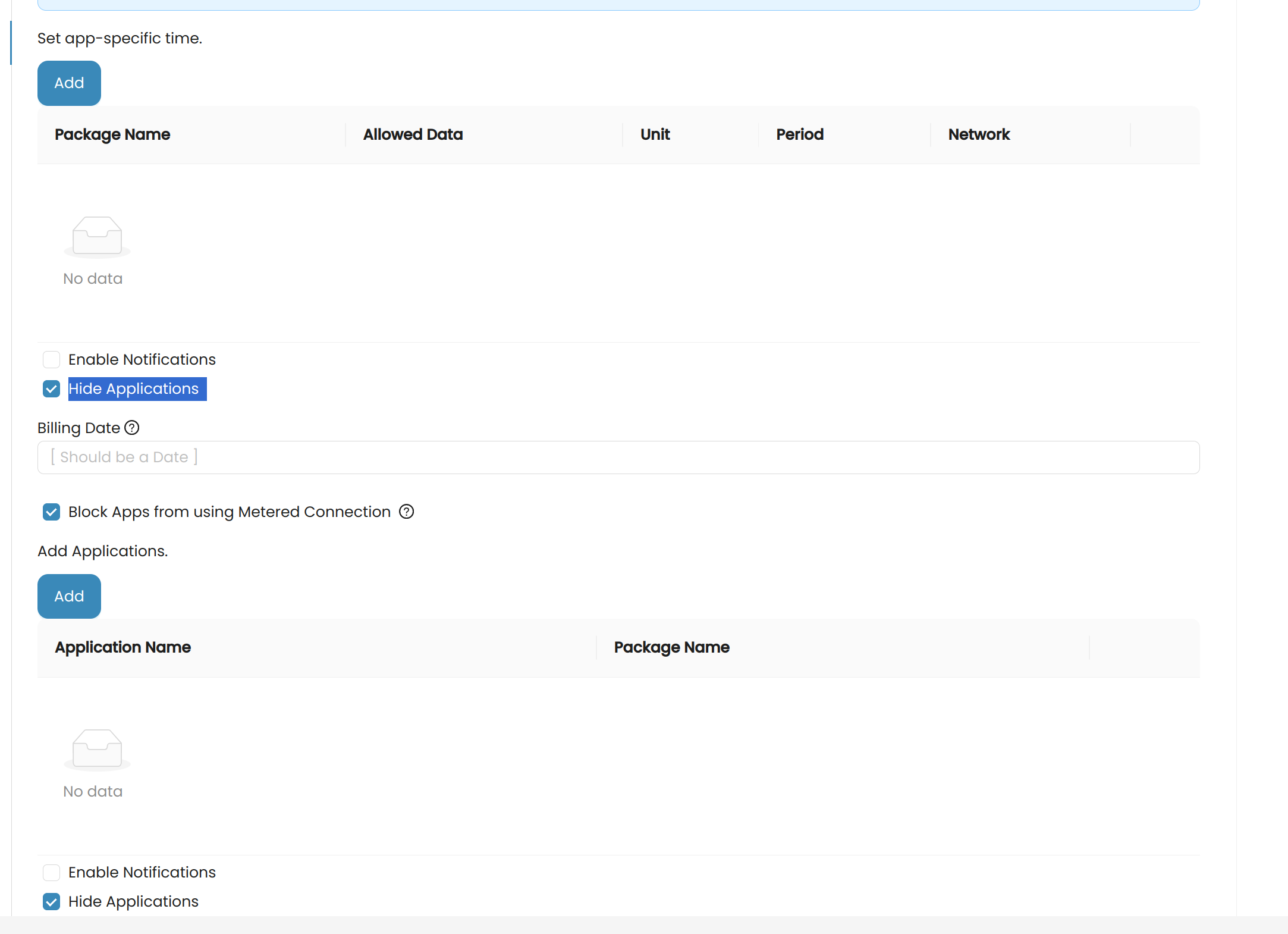Viewport: 1288px width, 934px height.
Task: Click the Add button under Add Applications
Action: pyautogui.click(x=69, y=596)
